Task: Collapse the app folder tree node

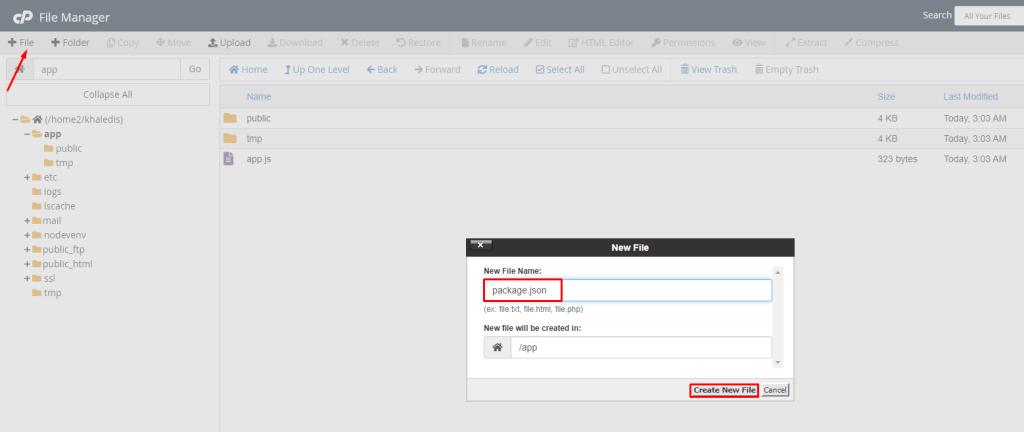Action: coord(27,134)
